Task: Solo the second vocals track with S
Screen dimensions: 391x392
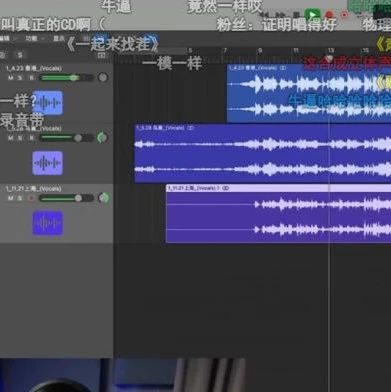Action: tap(20, 138)
